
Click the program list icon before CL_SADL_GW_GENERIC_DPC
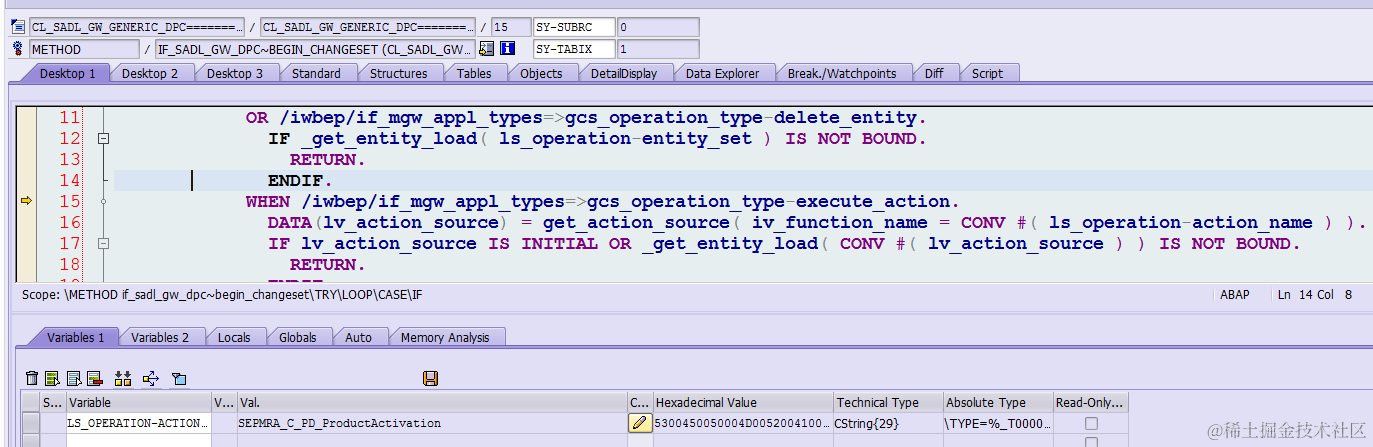[16, 27]
